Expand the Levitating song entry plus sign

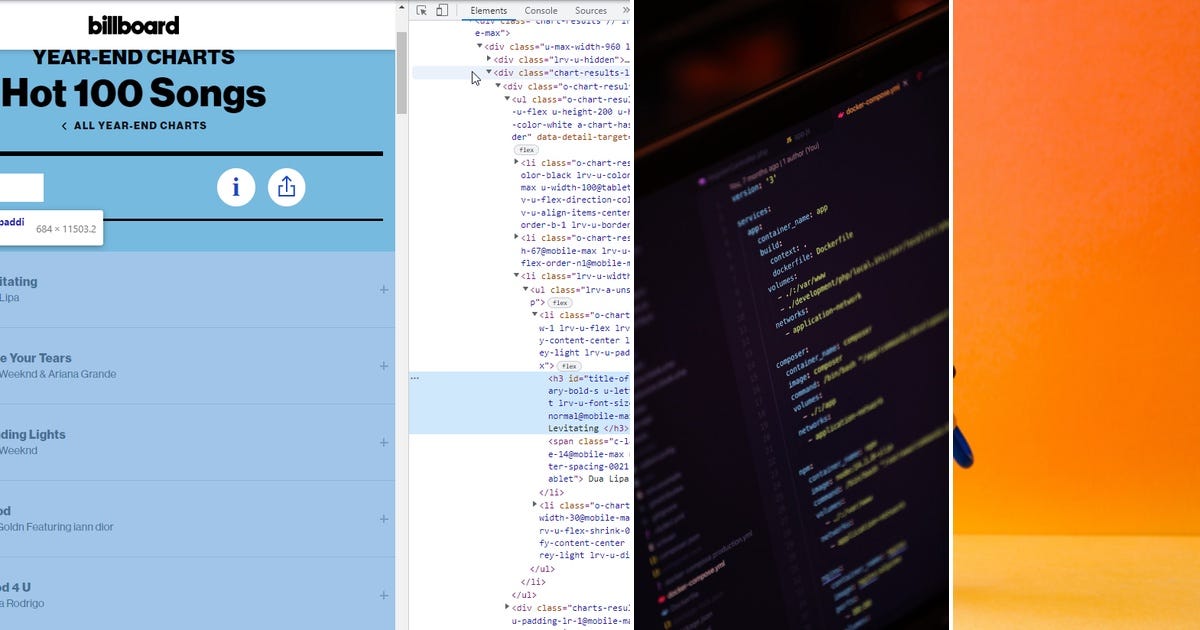tap(384, 289)
